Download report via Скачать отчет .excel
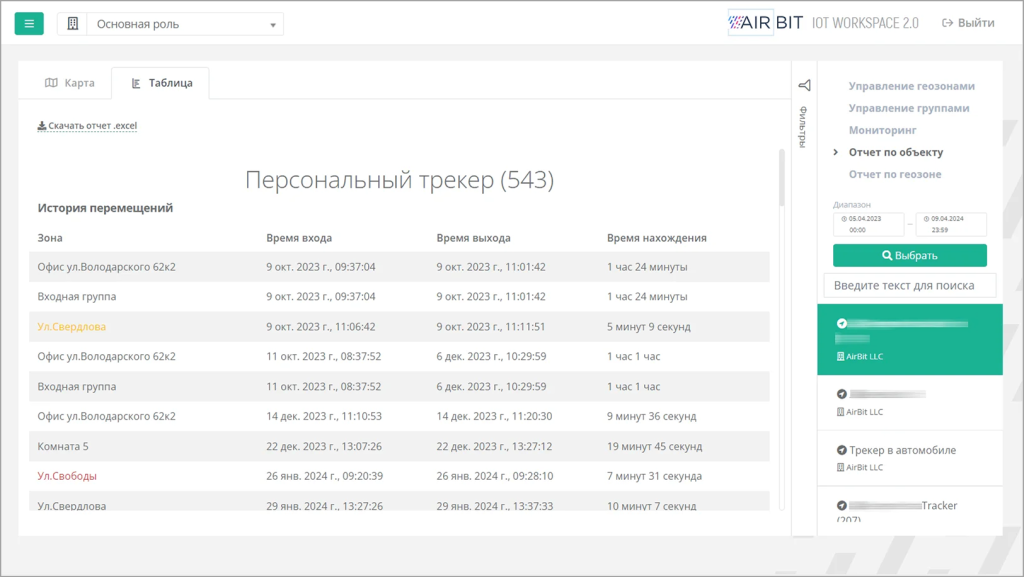This screenshot has width=1024, height=577. click(x=87, y=126)
